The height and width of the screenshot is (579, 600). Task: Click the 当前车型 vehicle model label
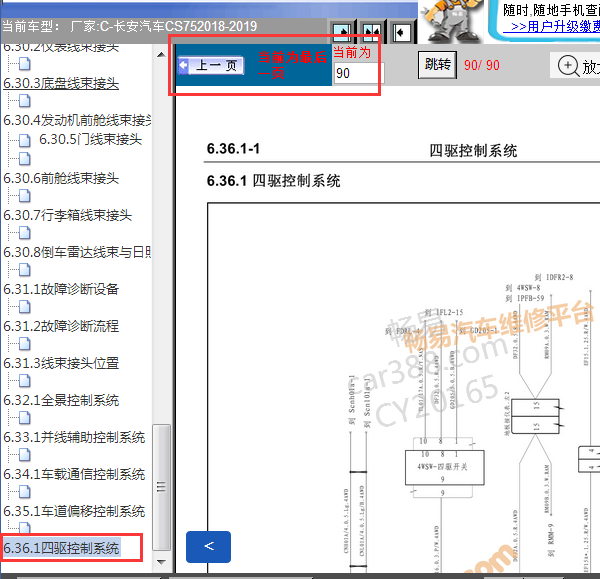point(31,26)
